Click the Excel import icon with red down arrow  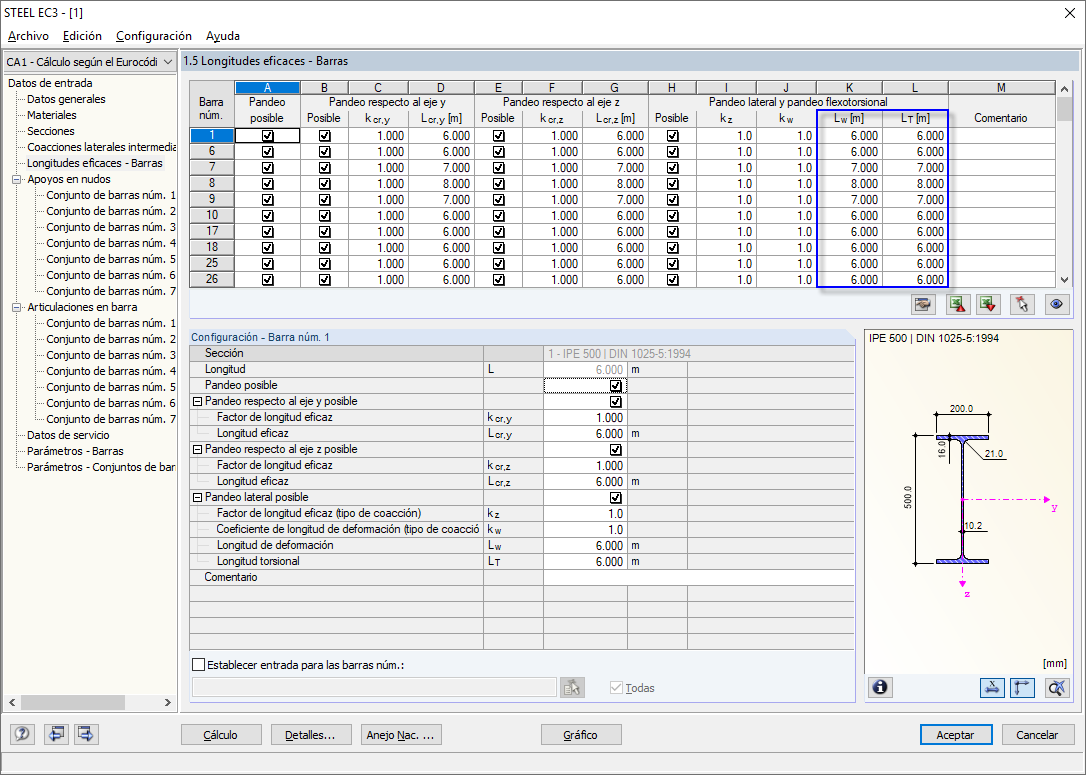pos(988,304)
